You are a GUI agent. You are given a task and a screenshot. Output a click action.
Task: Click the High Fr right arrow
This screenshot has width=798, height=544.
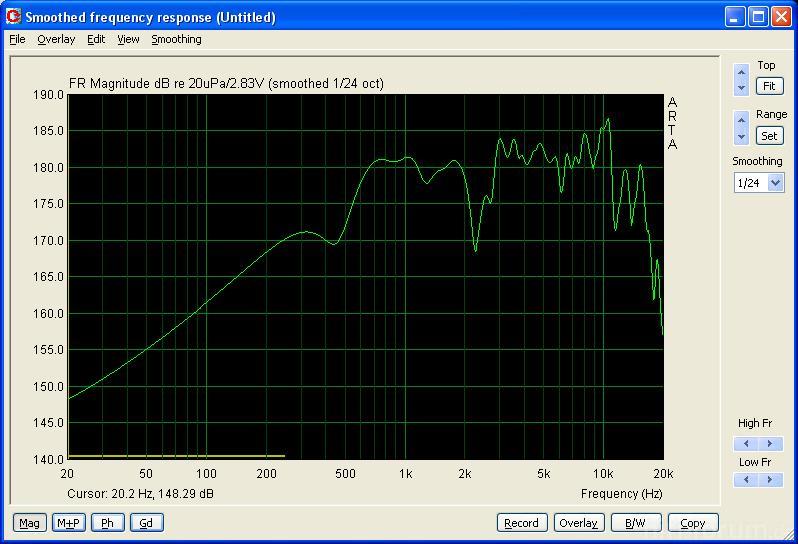tap(769, 444)
